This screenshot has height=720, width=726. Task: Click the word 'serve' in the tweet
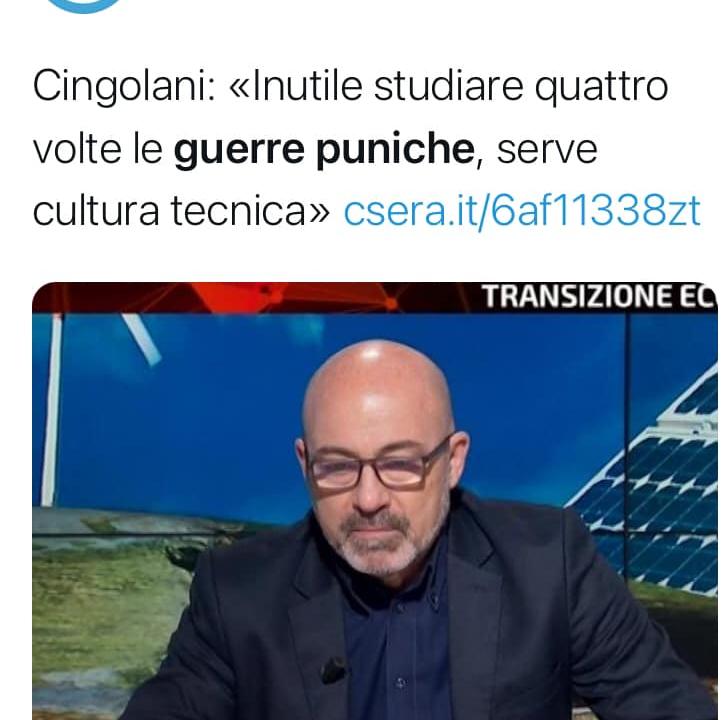click(x=547, y=150)
